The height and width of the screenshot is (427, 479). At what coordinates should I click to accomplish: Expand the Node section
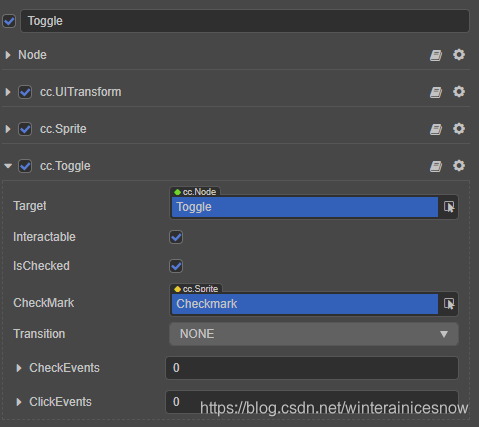click(x=8, y=55)
